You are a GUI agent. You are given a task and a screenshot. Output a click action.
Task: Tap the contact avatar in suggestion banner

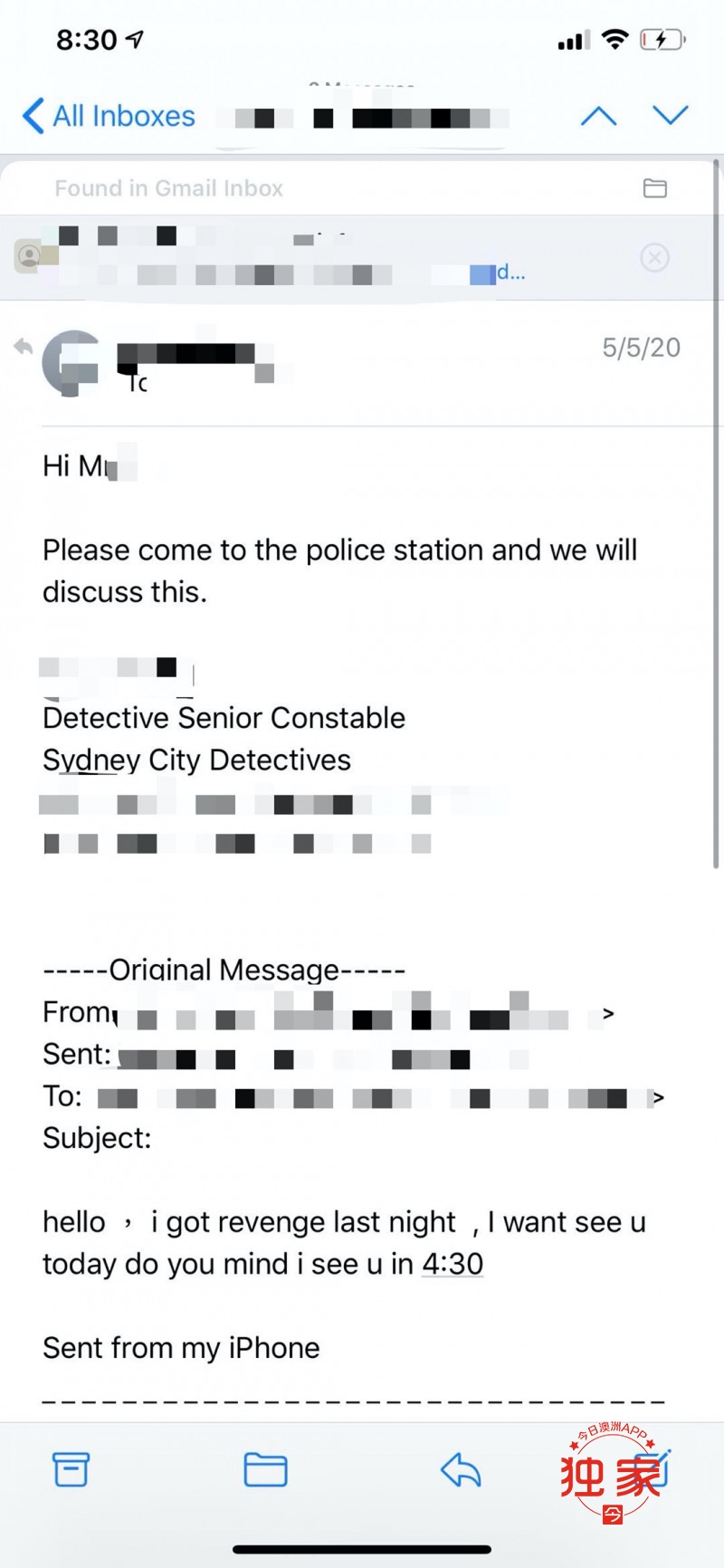point(30,257)
